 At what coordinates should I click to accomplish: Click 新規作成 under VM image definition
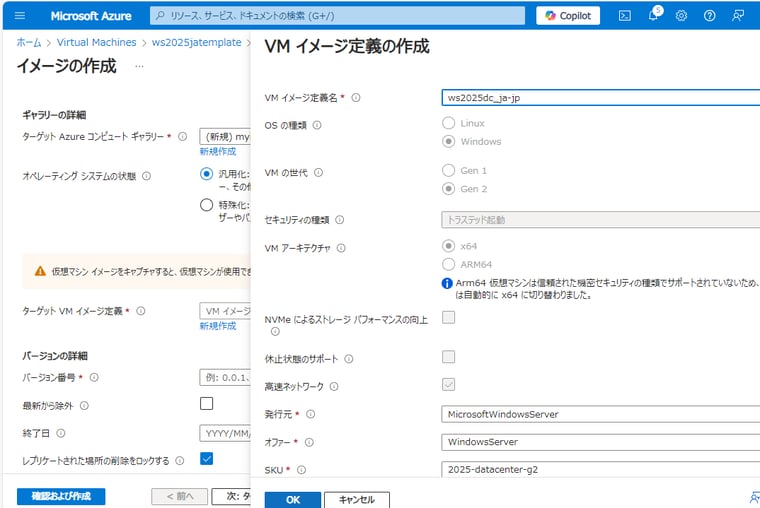click(x=218, y=326)
